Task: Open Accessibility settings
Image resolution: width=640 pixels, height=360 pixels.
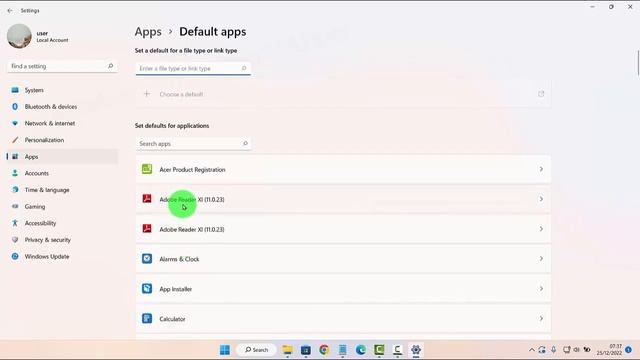Action: pos(62,223)
